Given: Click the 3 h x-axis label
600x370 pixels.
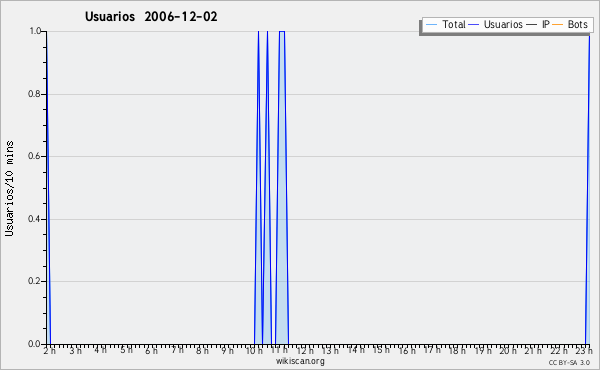Looking at the screenshot, I should pos(75,350).
